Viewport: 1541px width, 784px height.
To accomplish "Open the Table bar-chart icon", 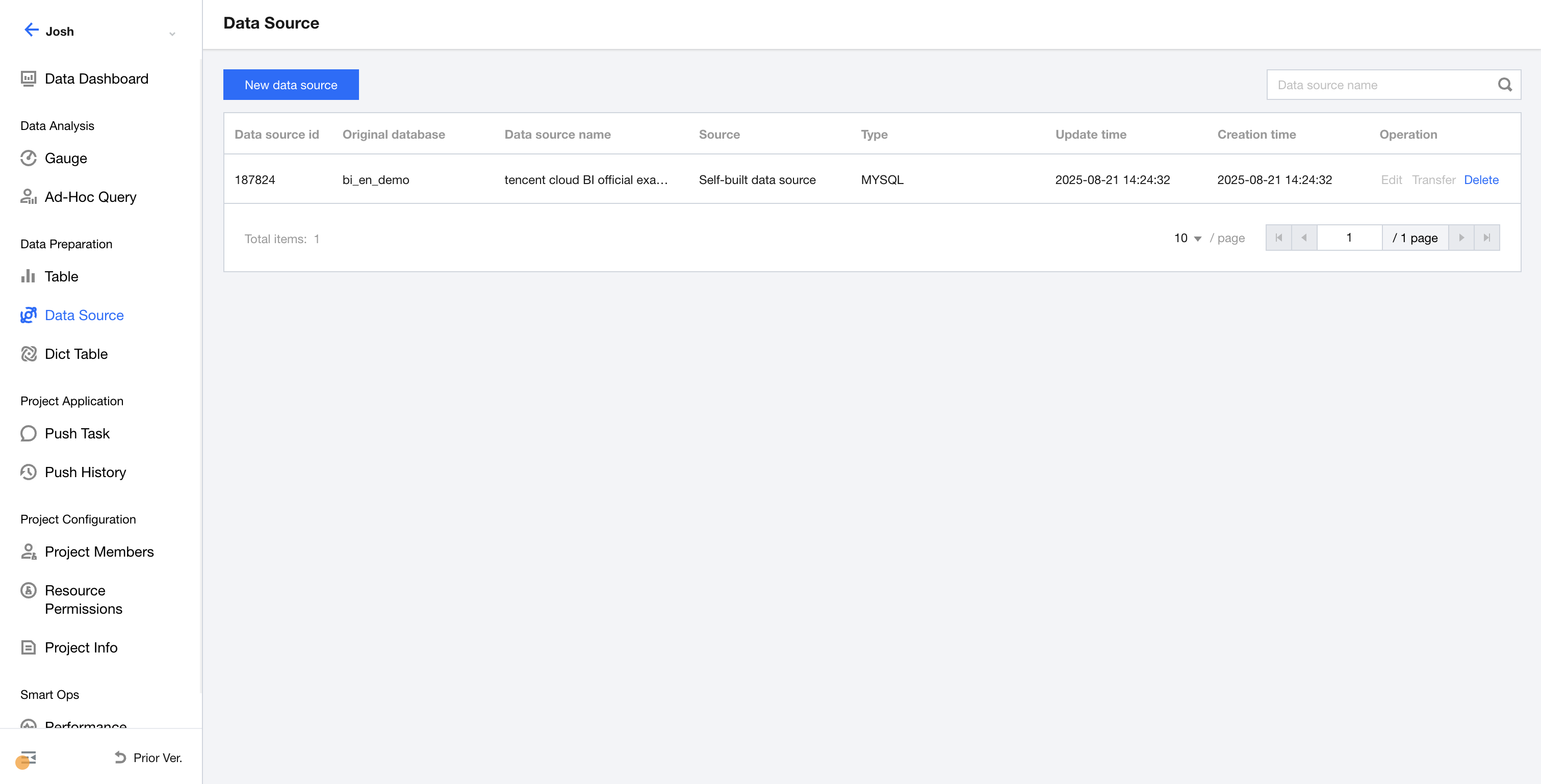I will coord(28,276).
